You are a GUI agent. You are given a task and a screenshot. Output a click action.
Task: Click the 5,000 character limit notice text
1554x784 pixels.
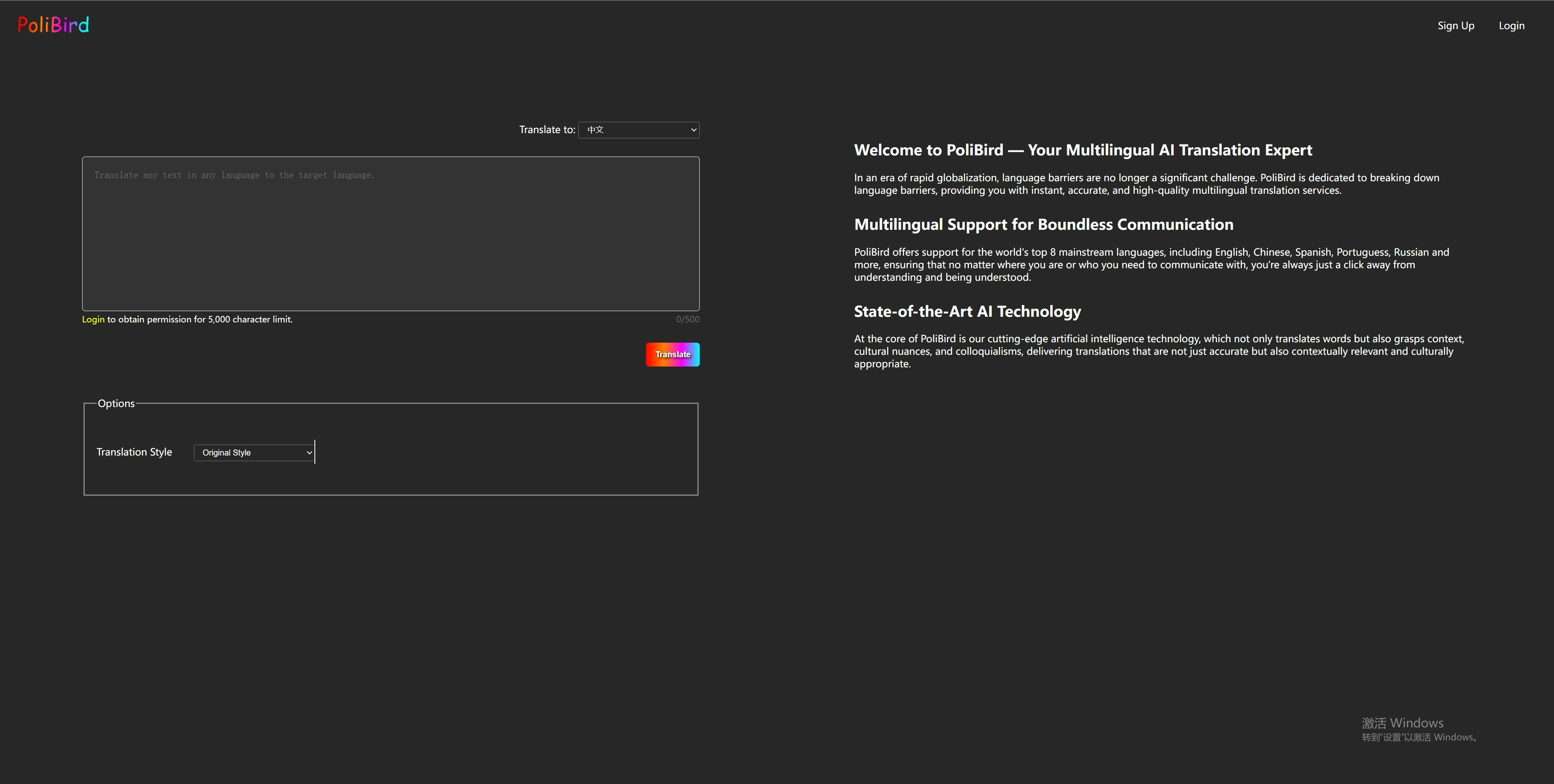tap(199, 320)
